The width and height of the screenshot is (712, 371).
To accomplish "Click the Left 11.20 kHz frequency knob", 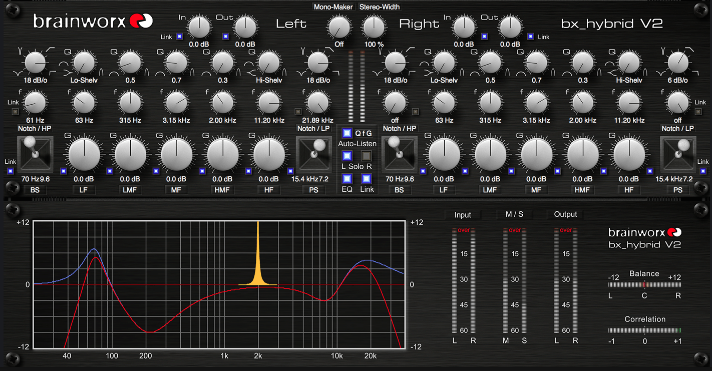I will click(x=269, y=103).
